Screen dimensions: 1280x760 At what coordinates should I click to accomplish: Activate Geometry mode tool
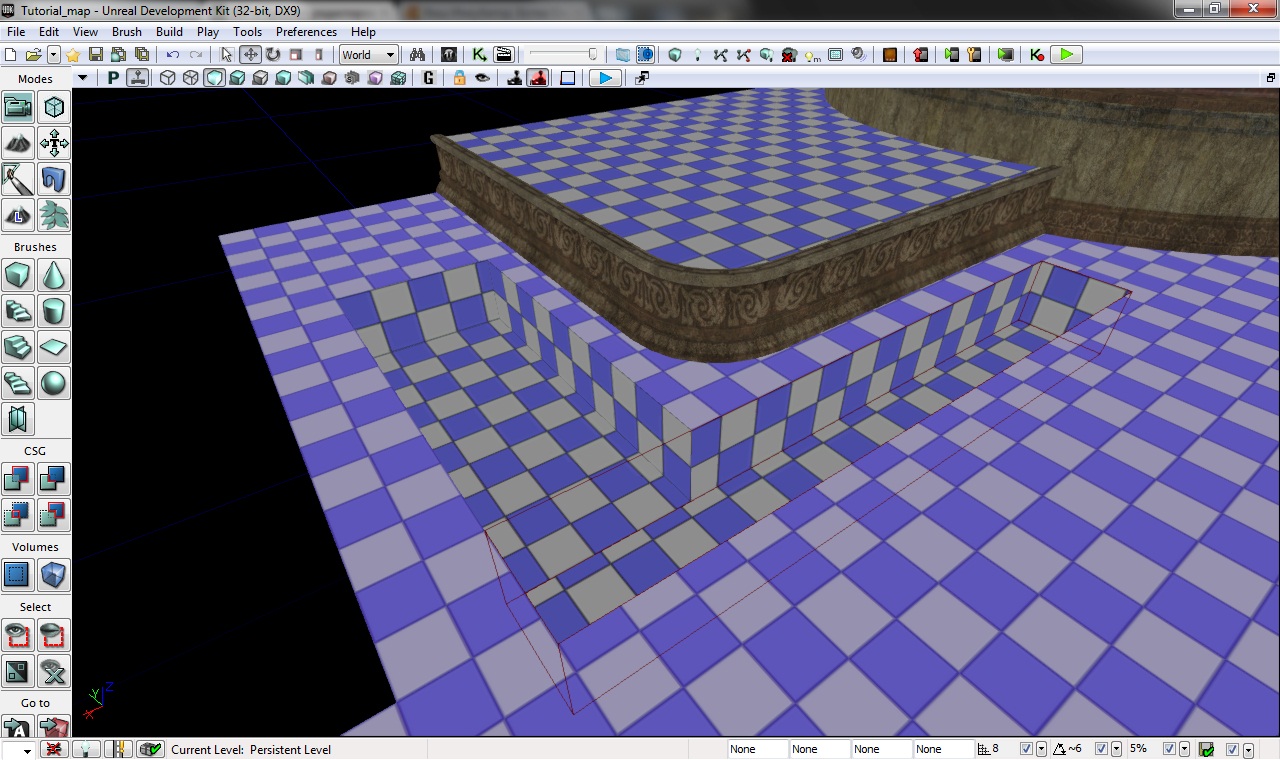pos(53,107)
